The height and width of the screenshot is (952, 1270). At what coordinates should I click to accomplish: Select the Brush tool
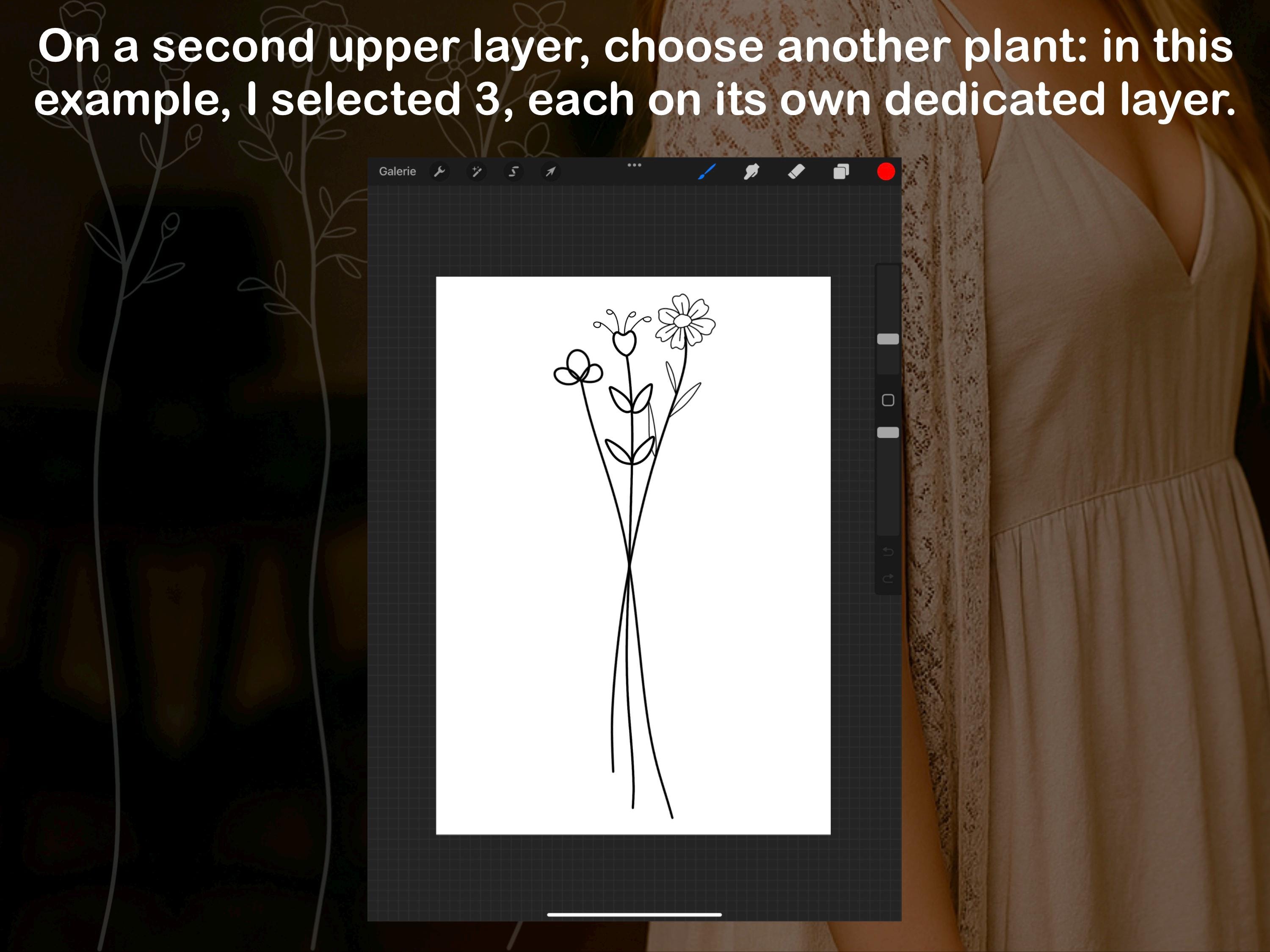[x=707, y=172]
